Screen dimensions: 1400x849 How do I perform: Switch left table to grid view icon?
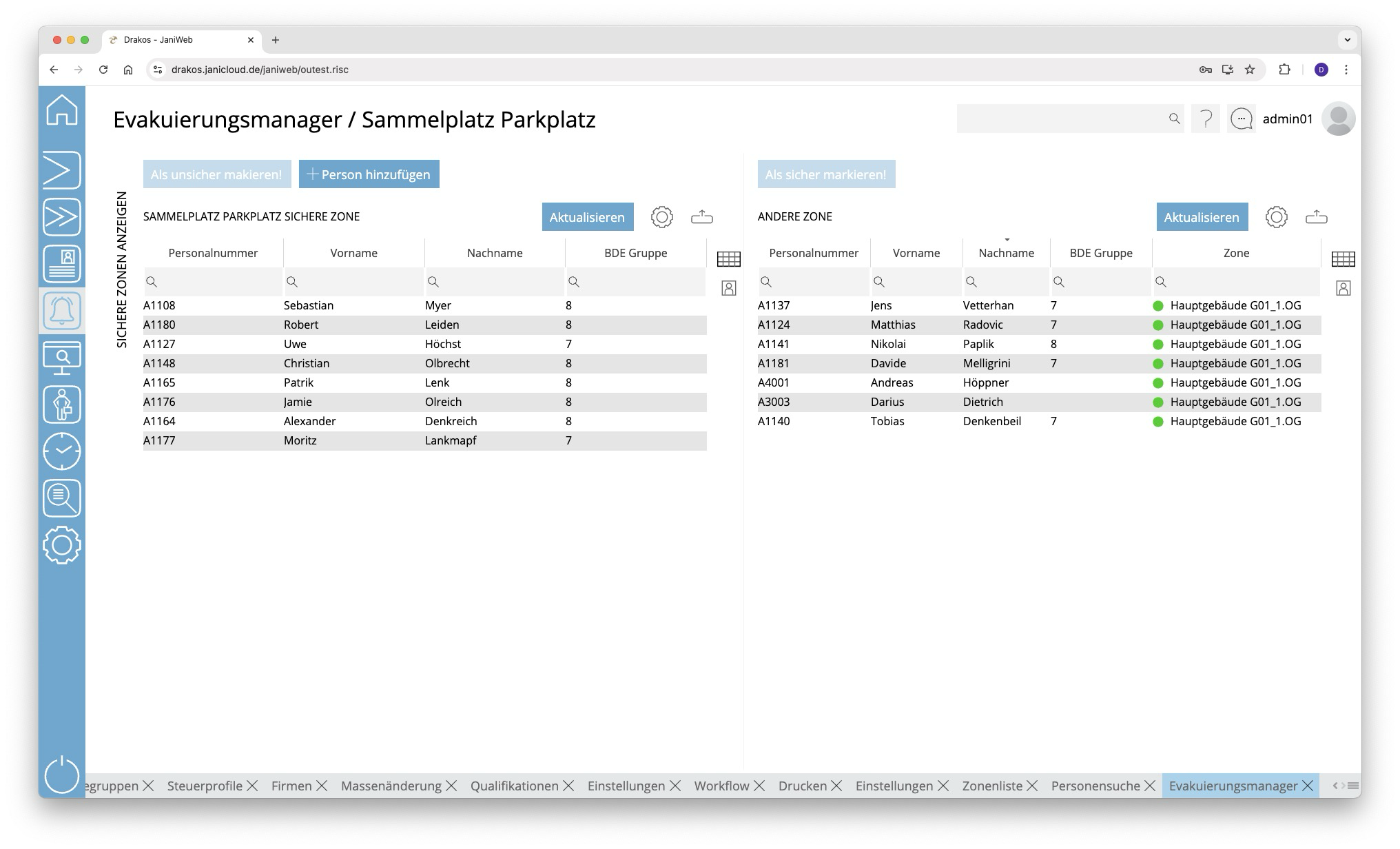[x=728, y=259]
